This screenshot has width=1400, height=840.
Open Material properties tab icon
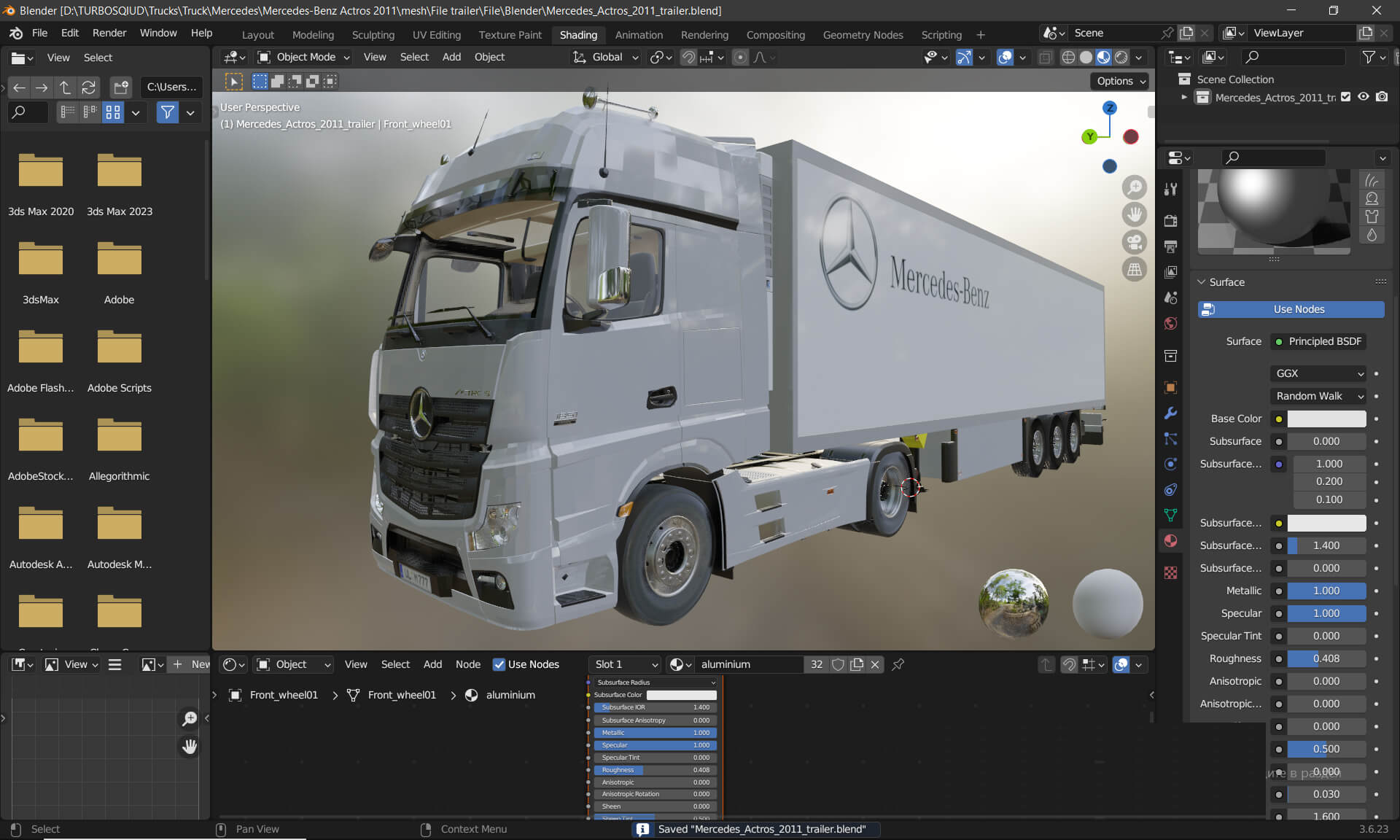click(x=1170, y=540)
